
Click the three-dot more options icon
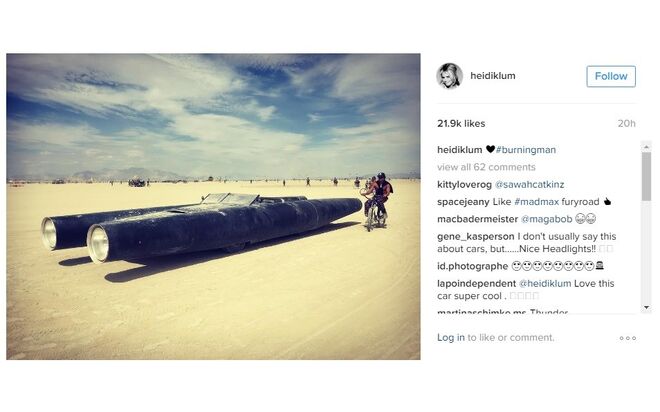coord(627,338)
